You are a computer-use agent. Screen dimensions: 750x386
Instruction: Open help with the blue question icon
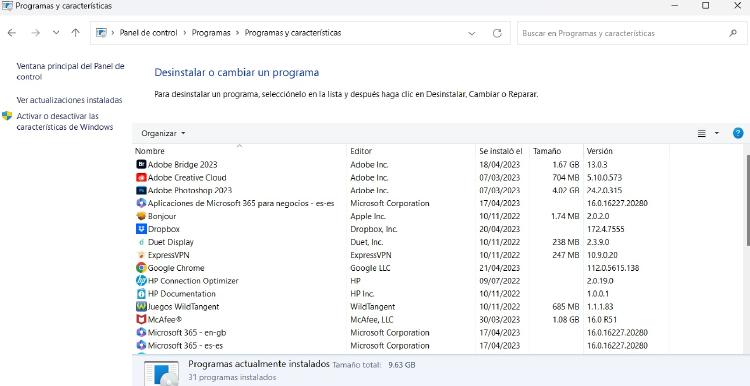pos(738,133)
